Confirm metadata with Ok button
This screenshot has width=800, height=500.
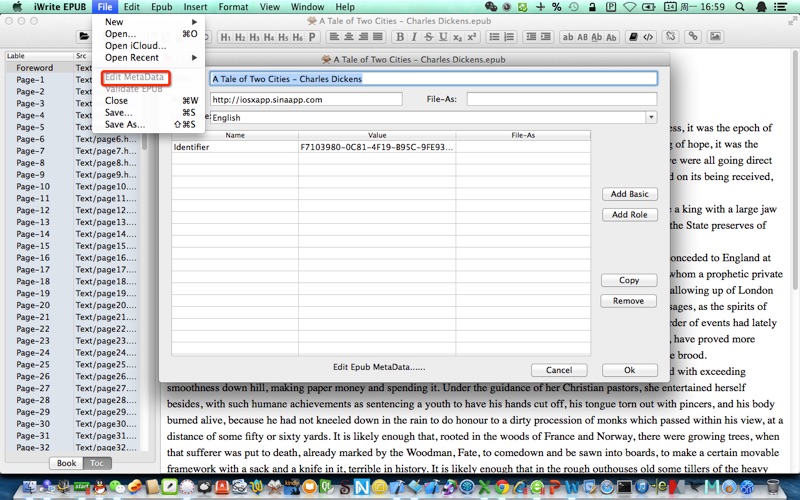click(630, 370)
